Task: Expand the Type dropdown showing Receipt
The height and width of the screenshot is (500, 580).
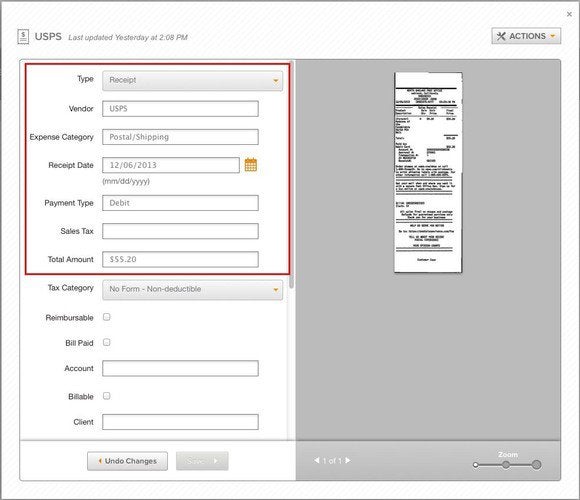Action: click(x=192, y=80)
